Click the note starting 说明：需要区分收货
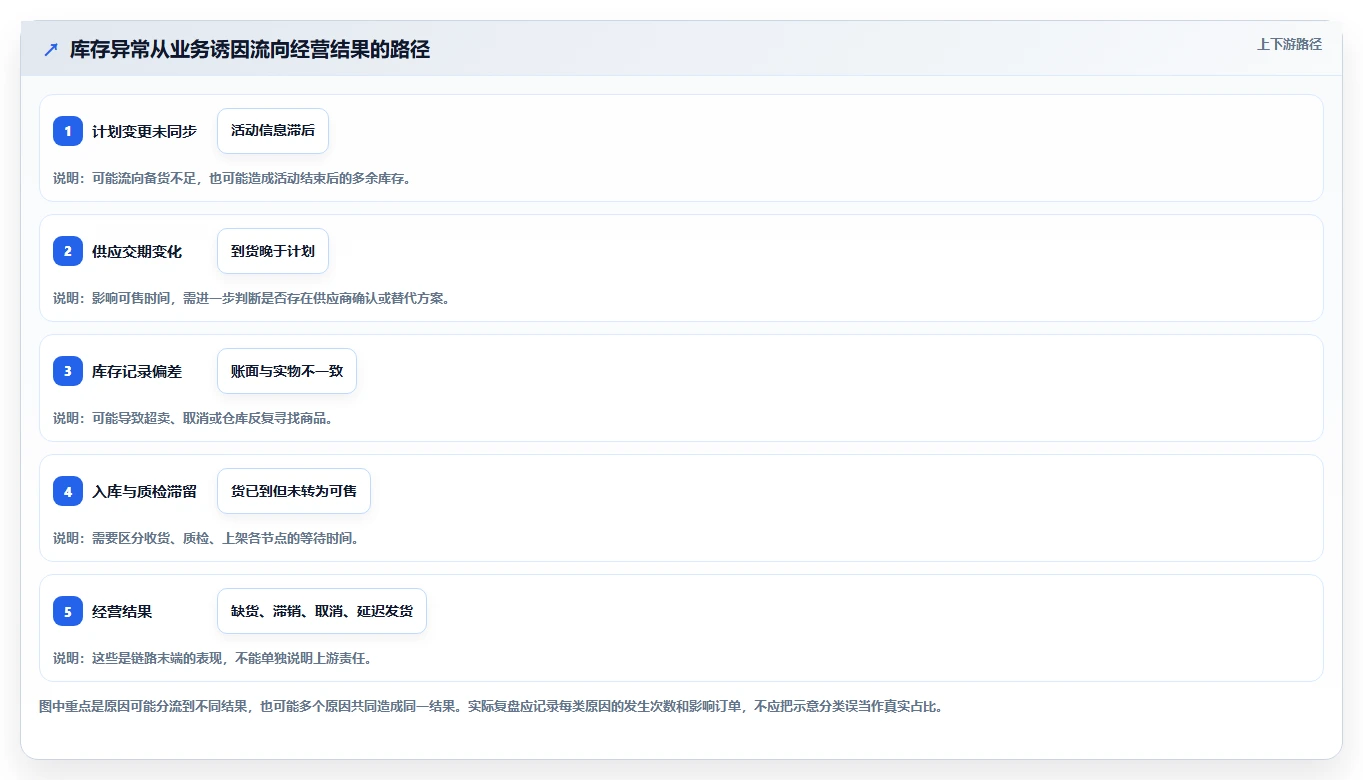 coord(206,538)
